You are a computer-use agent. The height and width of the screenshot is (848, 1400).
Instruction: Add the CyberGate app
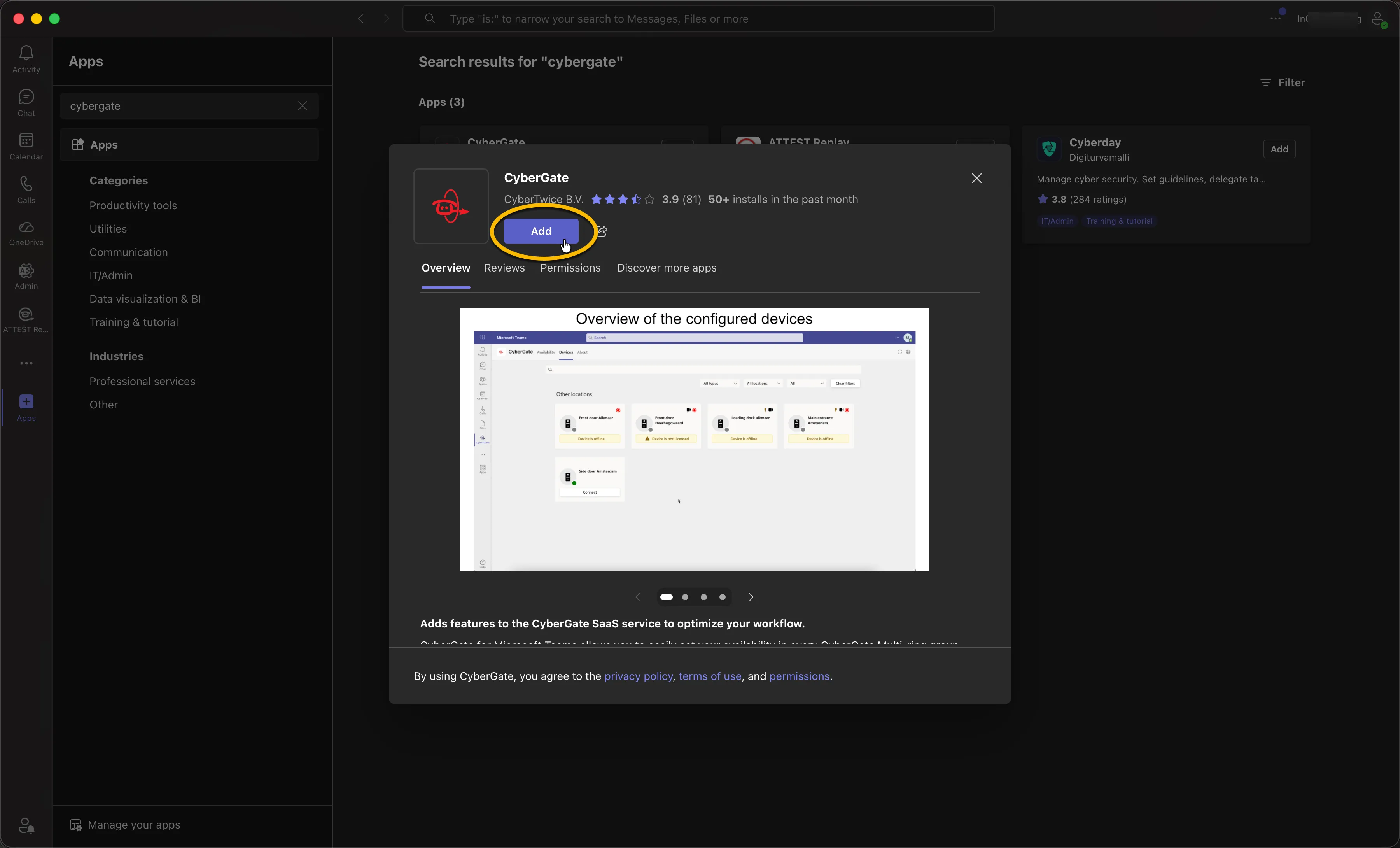541,231
